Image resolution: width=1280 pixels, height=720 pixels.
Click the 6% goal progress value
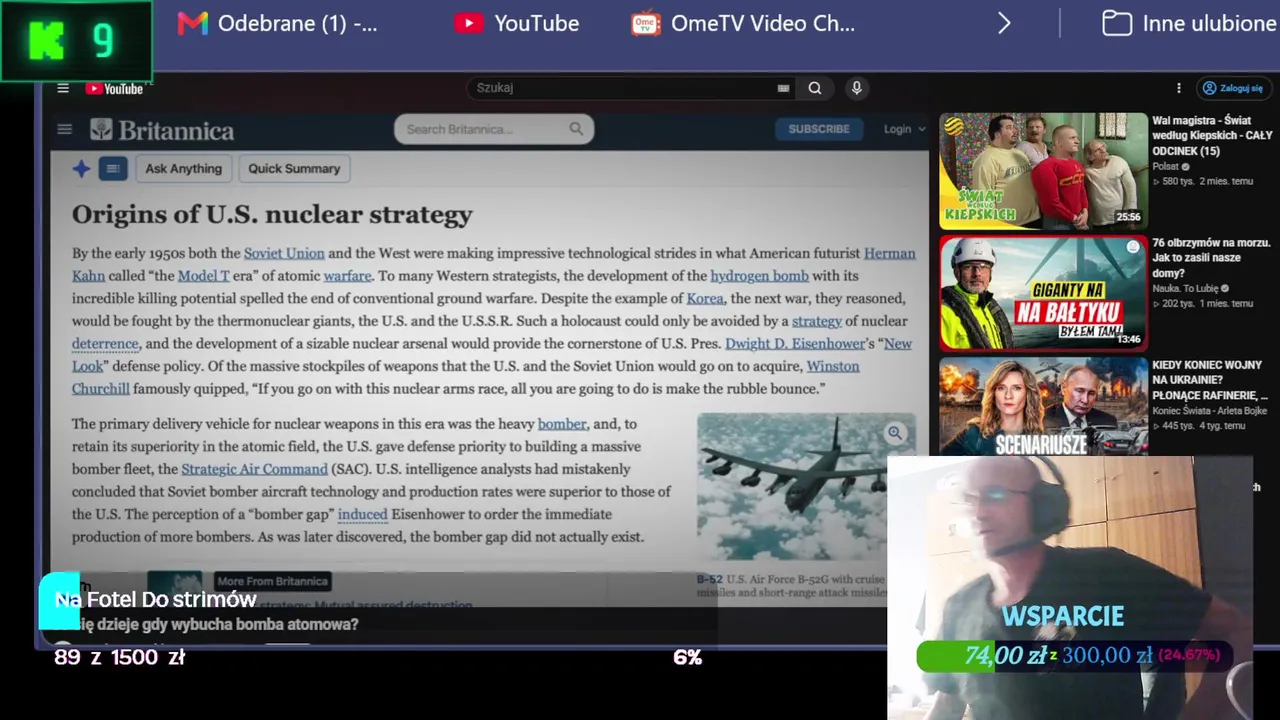click(688, 657)
